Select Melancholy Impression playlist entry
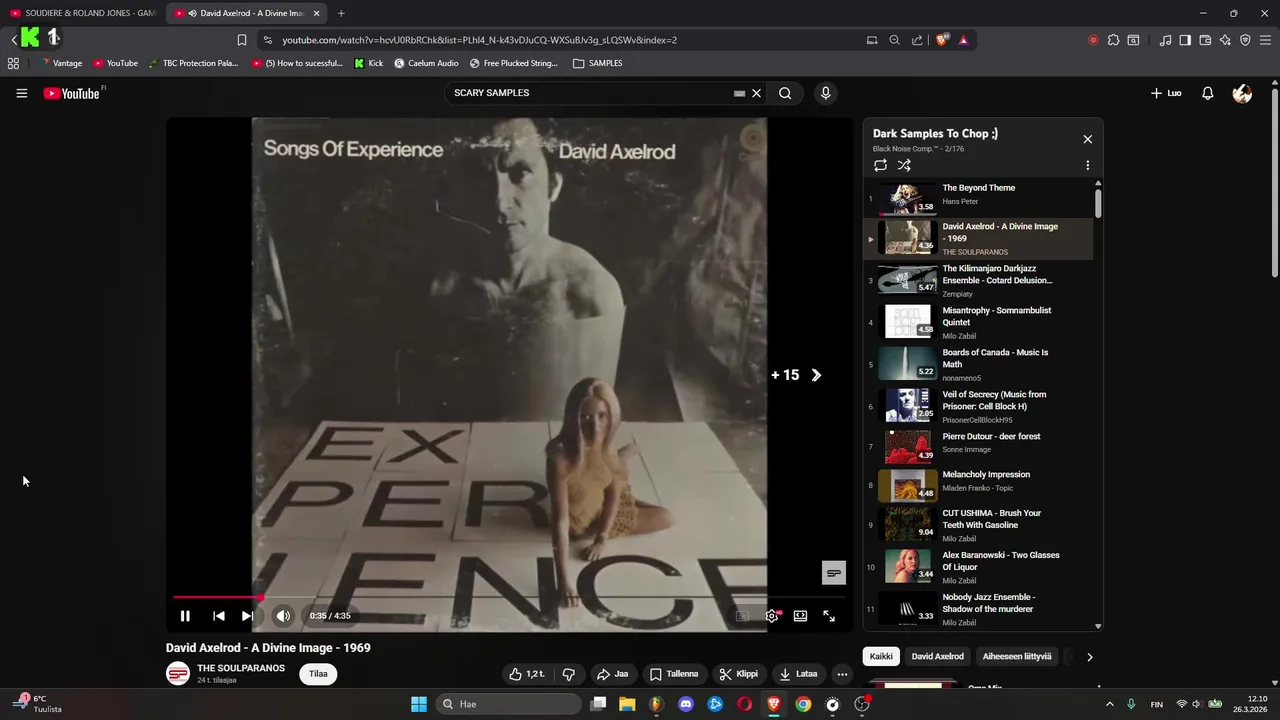This screenshot has width=1280, height=720. pos(978,485)
